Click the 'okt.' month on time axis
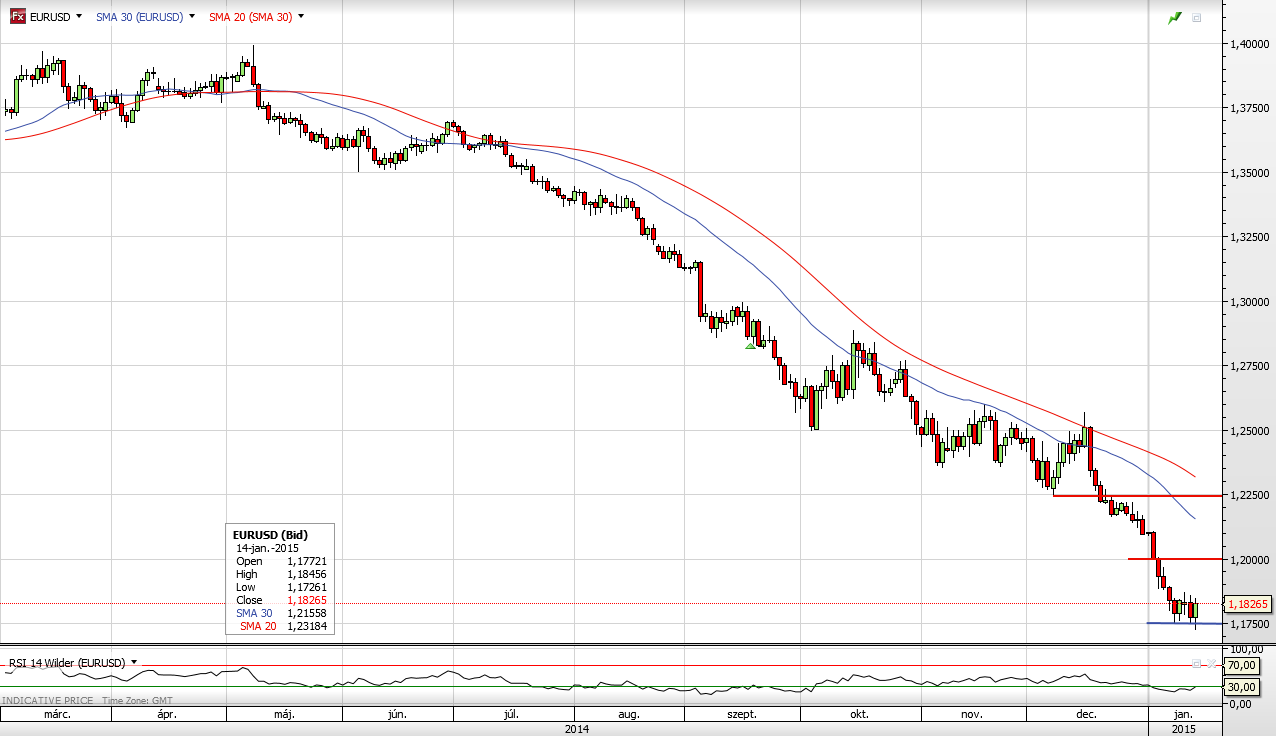 coord(857,715)
